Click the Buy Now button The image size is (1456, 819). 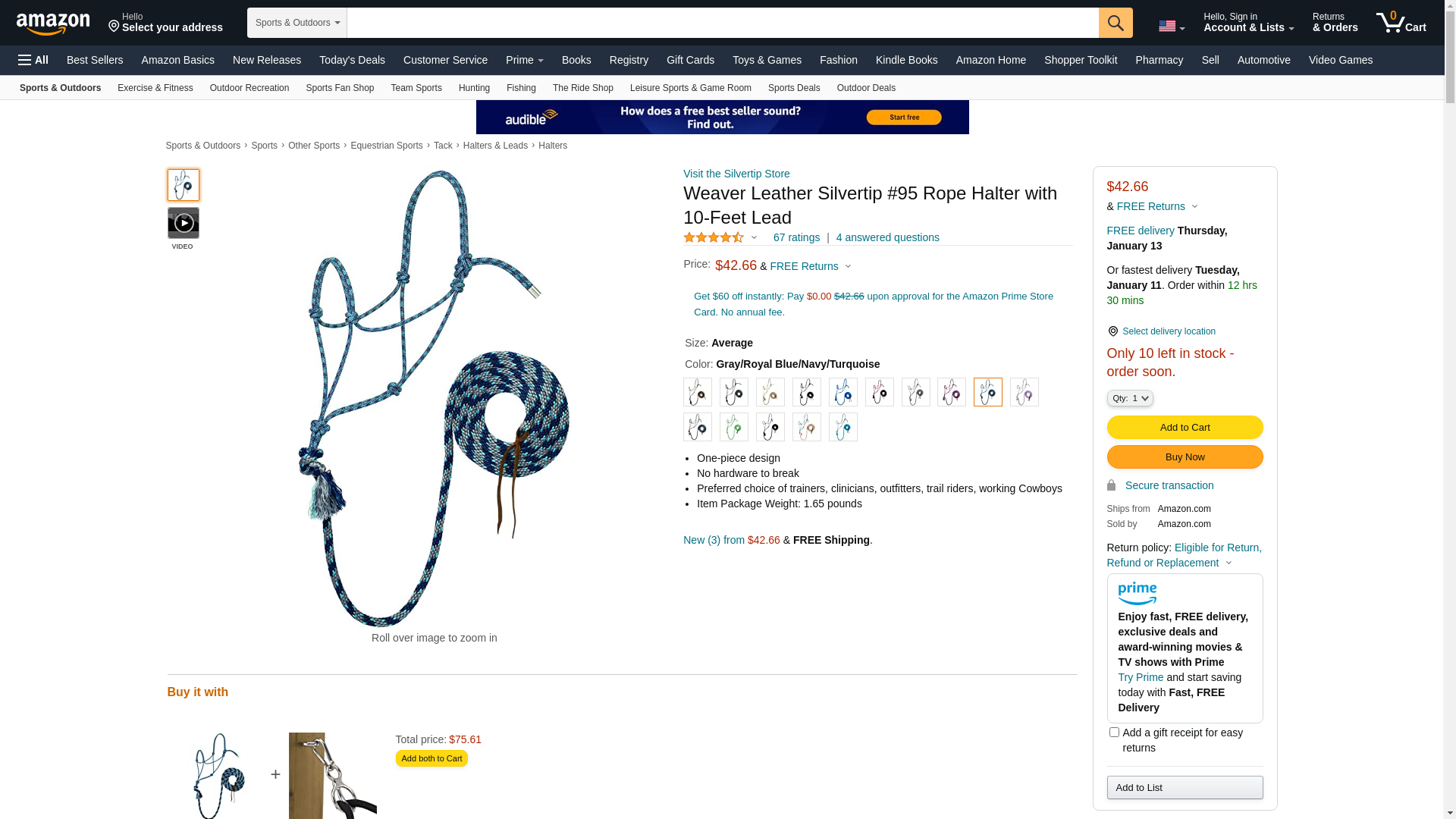tap(1185, 457)
